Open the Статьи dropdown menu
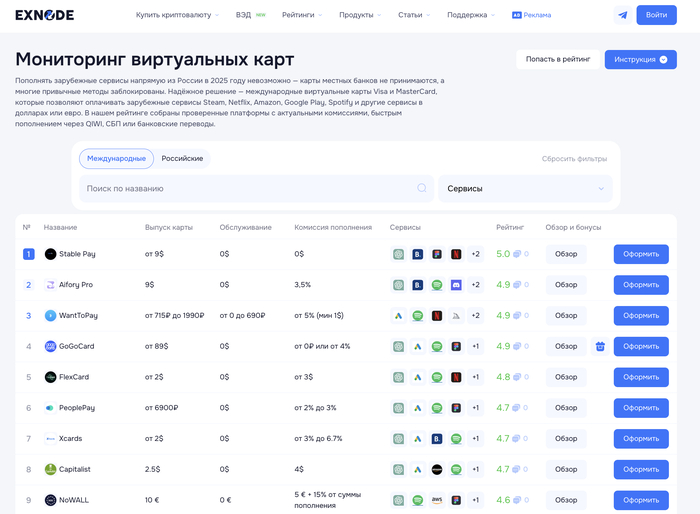 coord(414,15)
